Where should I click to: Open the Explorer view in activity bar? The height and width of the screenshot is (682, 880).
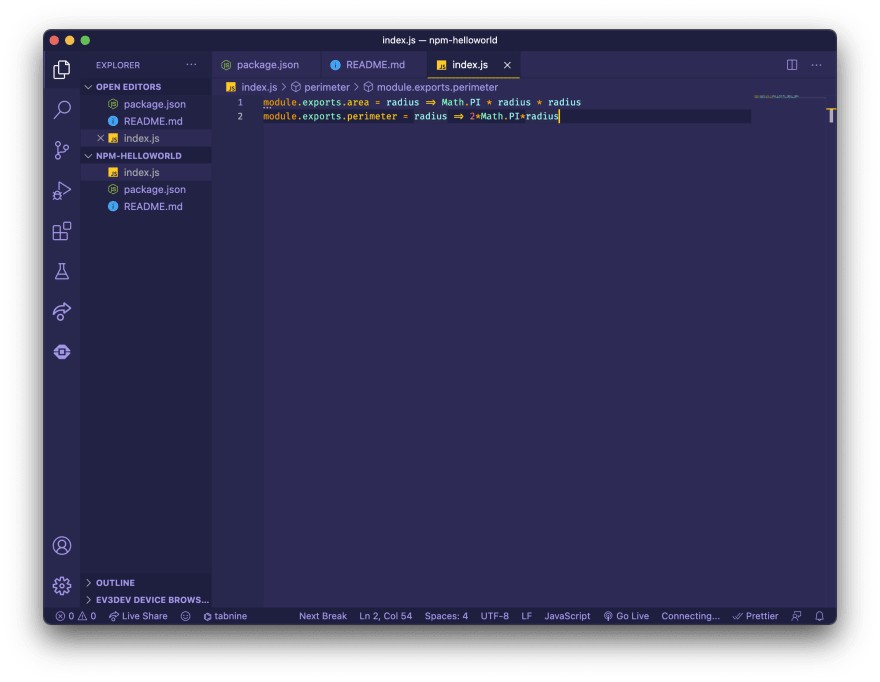pyautogui.click(x=62, y=70)
